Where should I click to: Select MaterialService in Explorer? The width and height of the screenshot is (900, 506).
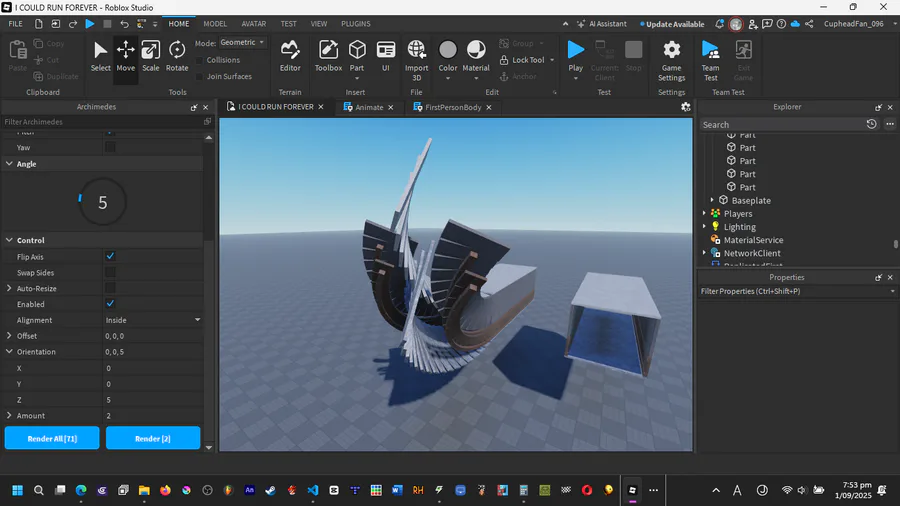tap(753, 240)
